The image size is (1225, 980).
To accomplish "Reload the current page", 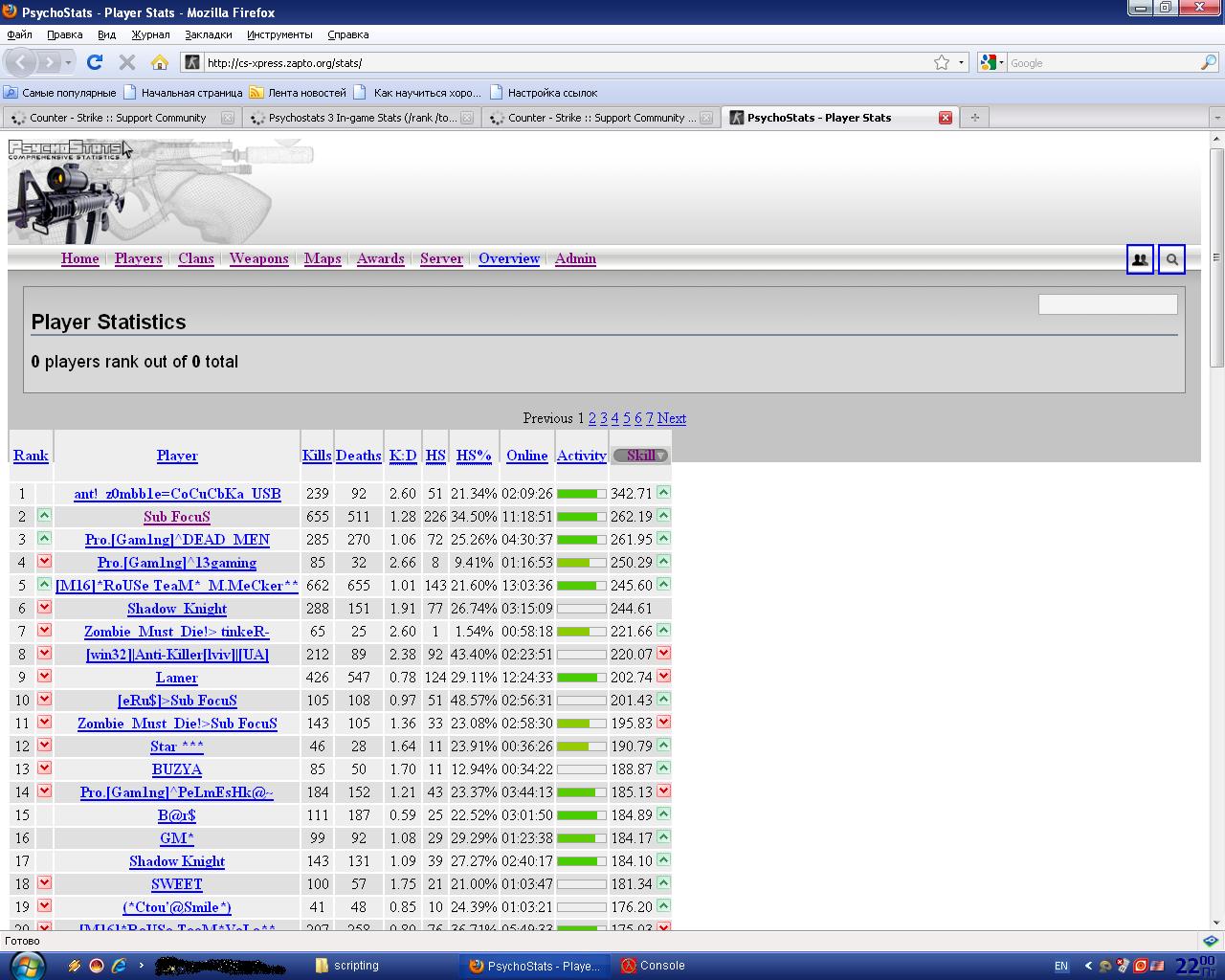I will pos(94,62).
